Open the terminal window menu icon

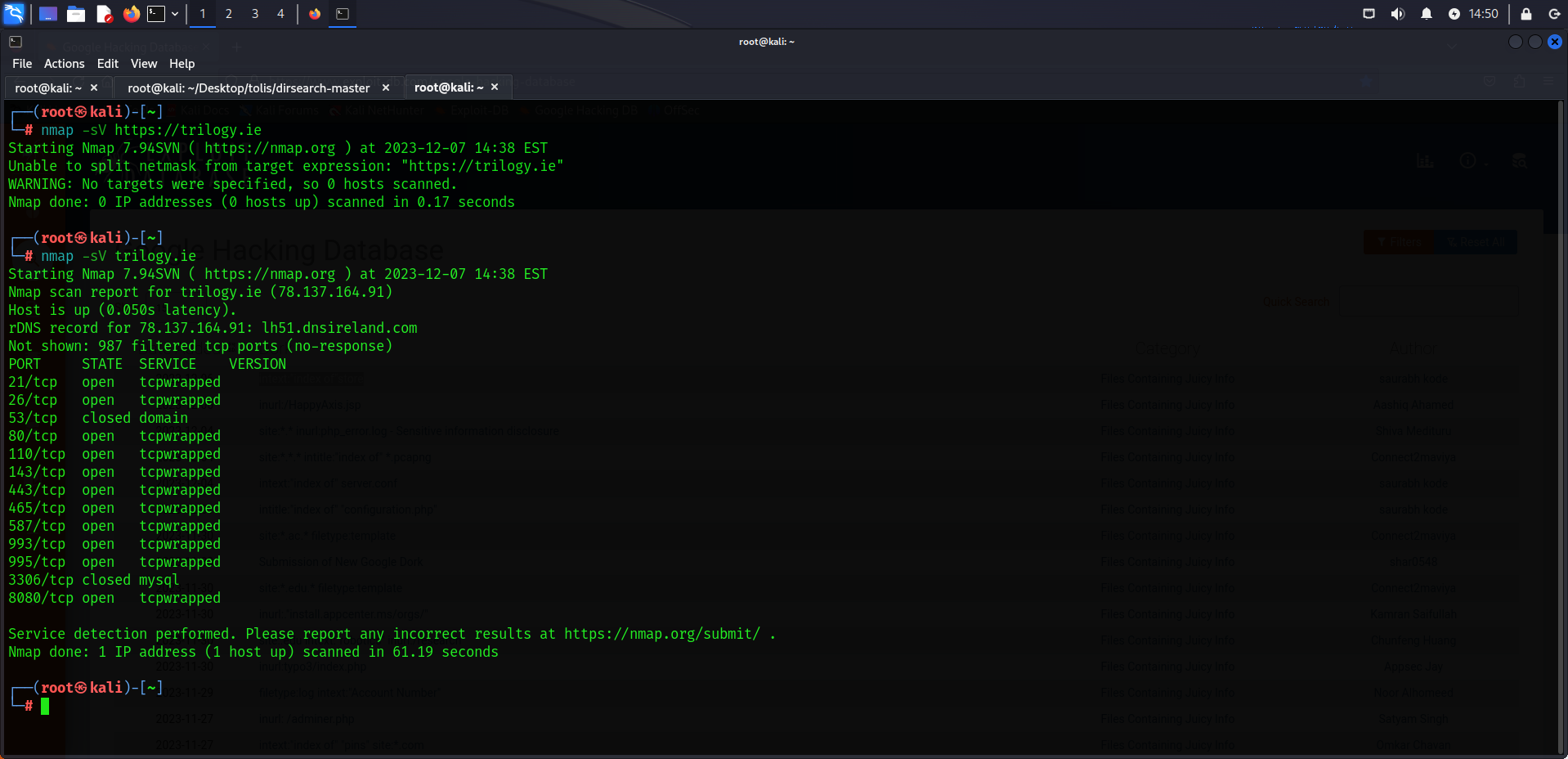[x=16, y=42]
